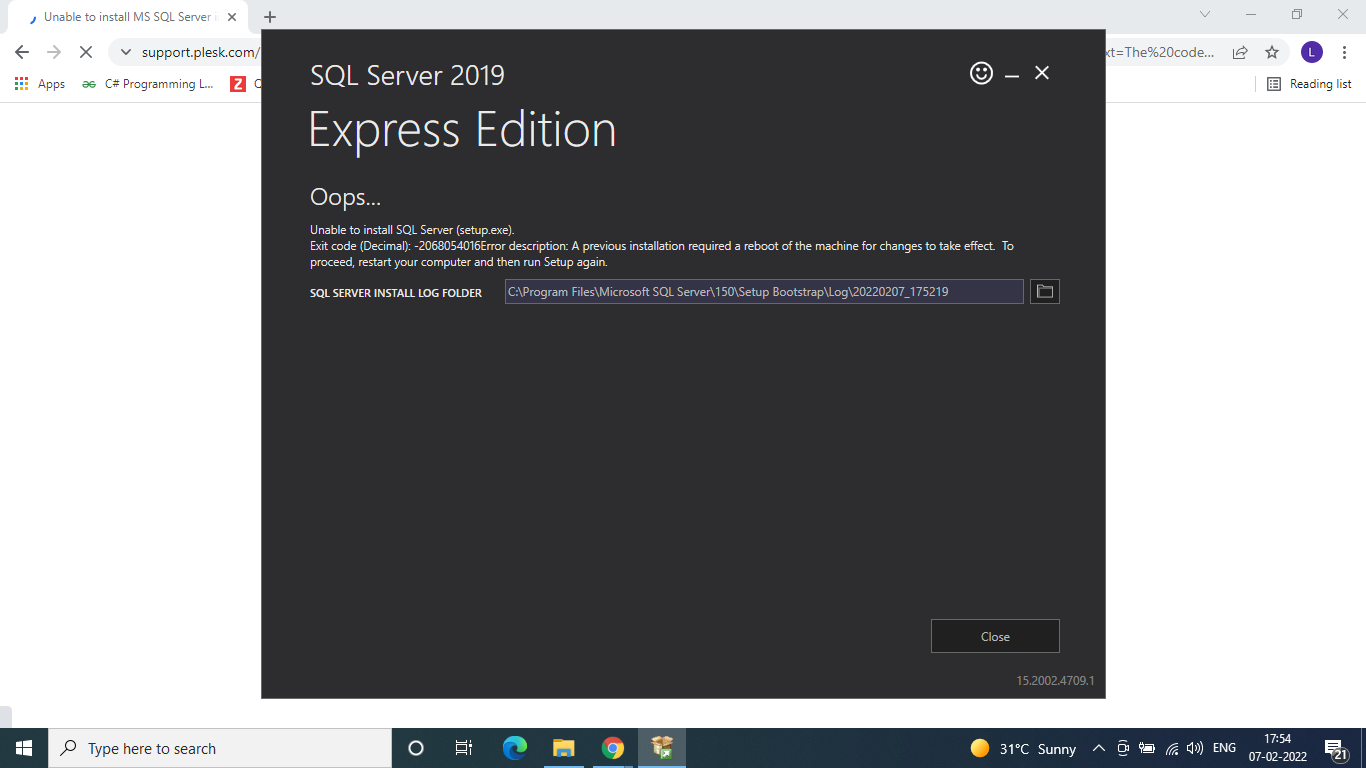Open the C# Programming bookmark
The height and width of the screenshot is (768, 1366).
click(148, 84)
